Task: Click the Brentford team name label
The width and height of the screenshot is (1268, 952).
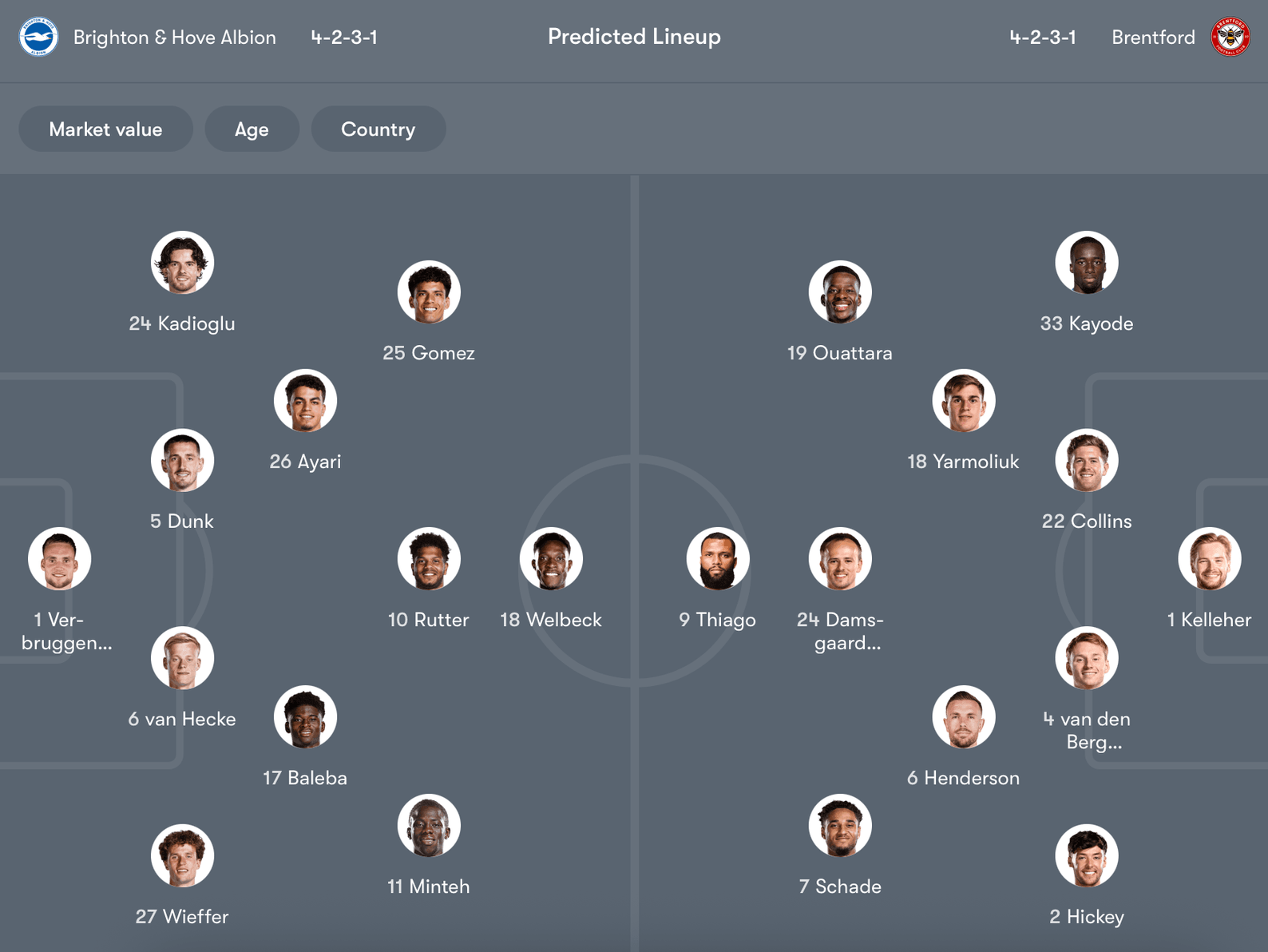Action: (1153, 37)
